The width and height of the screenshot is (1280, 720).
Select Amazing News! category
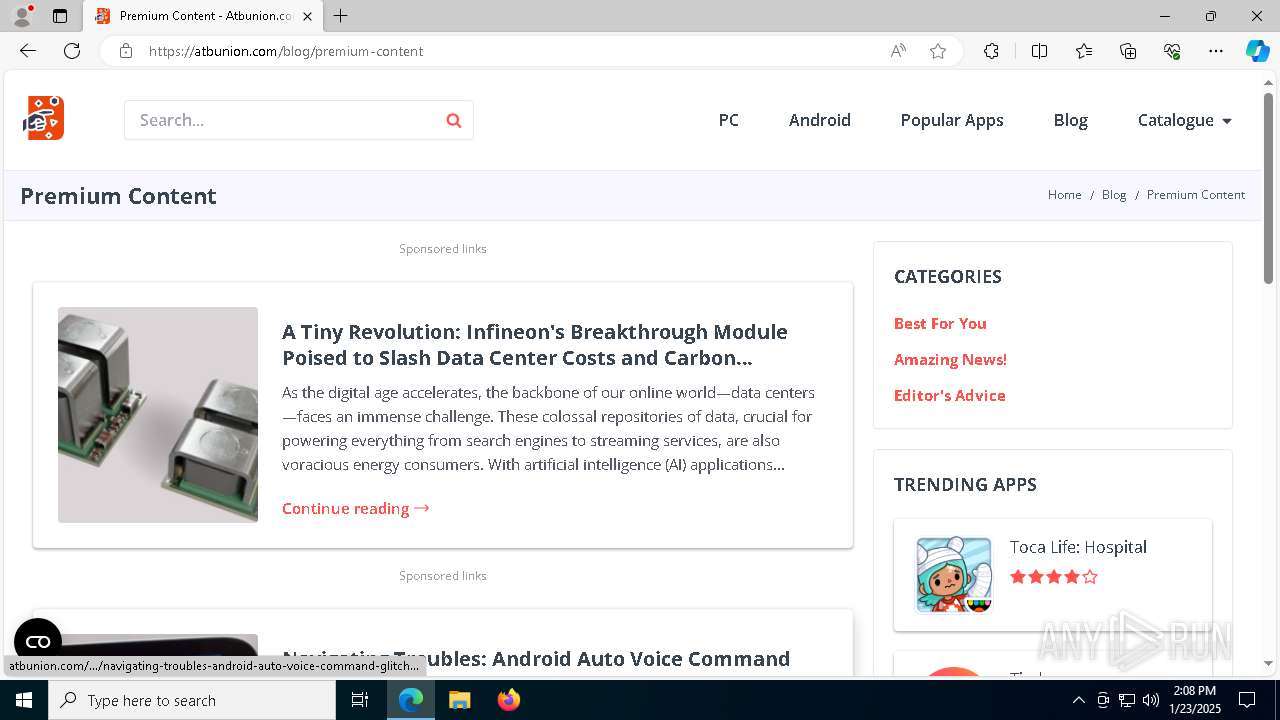pos(950,359)
